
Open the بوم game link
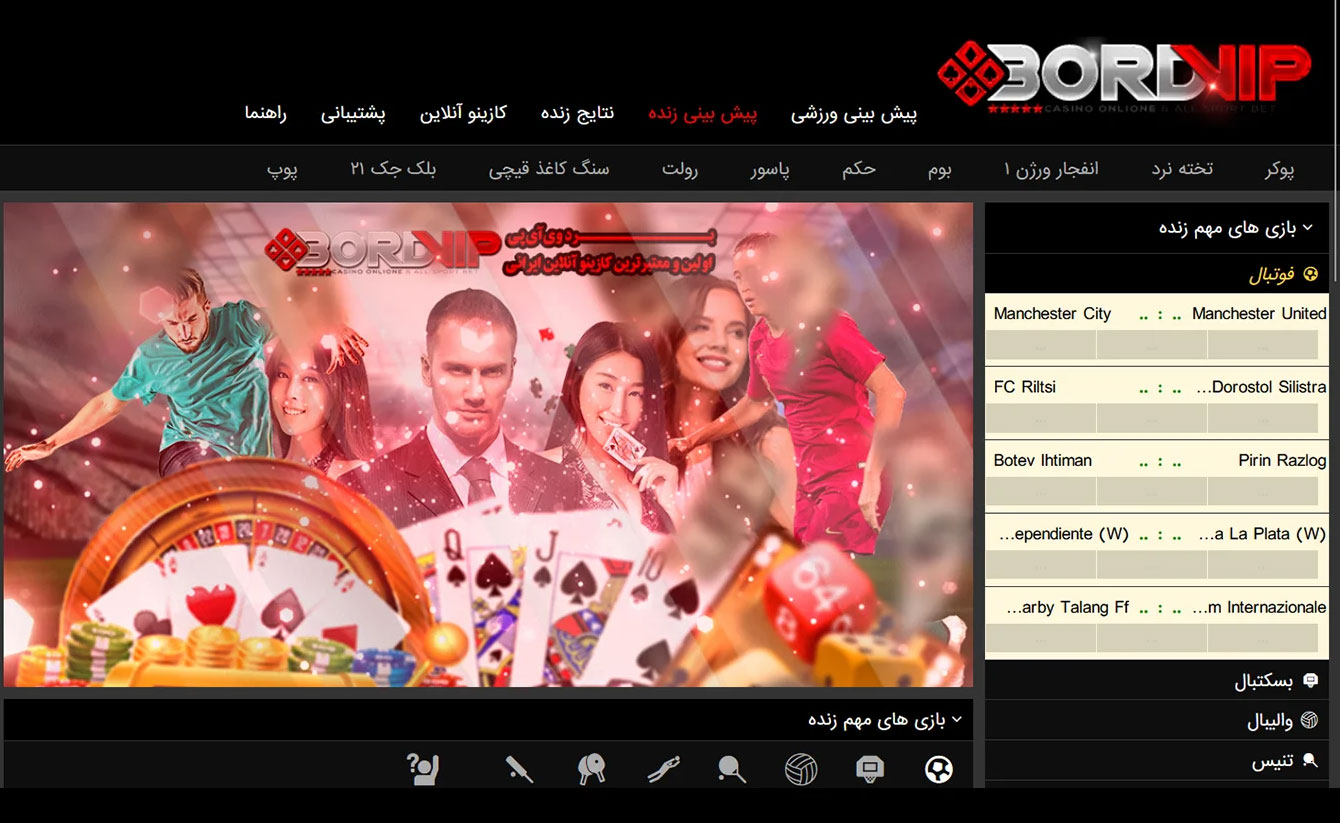[x=939, y=169]
